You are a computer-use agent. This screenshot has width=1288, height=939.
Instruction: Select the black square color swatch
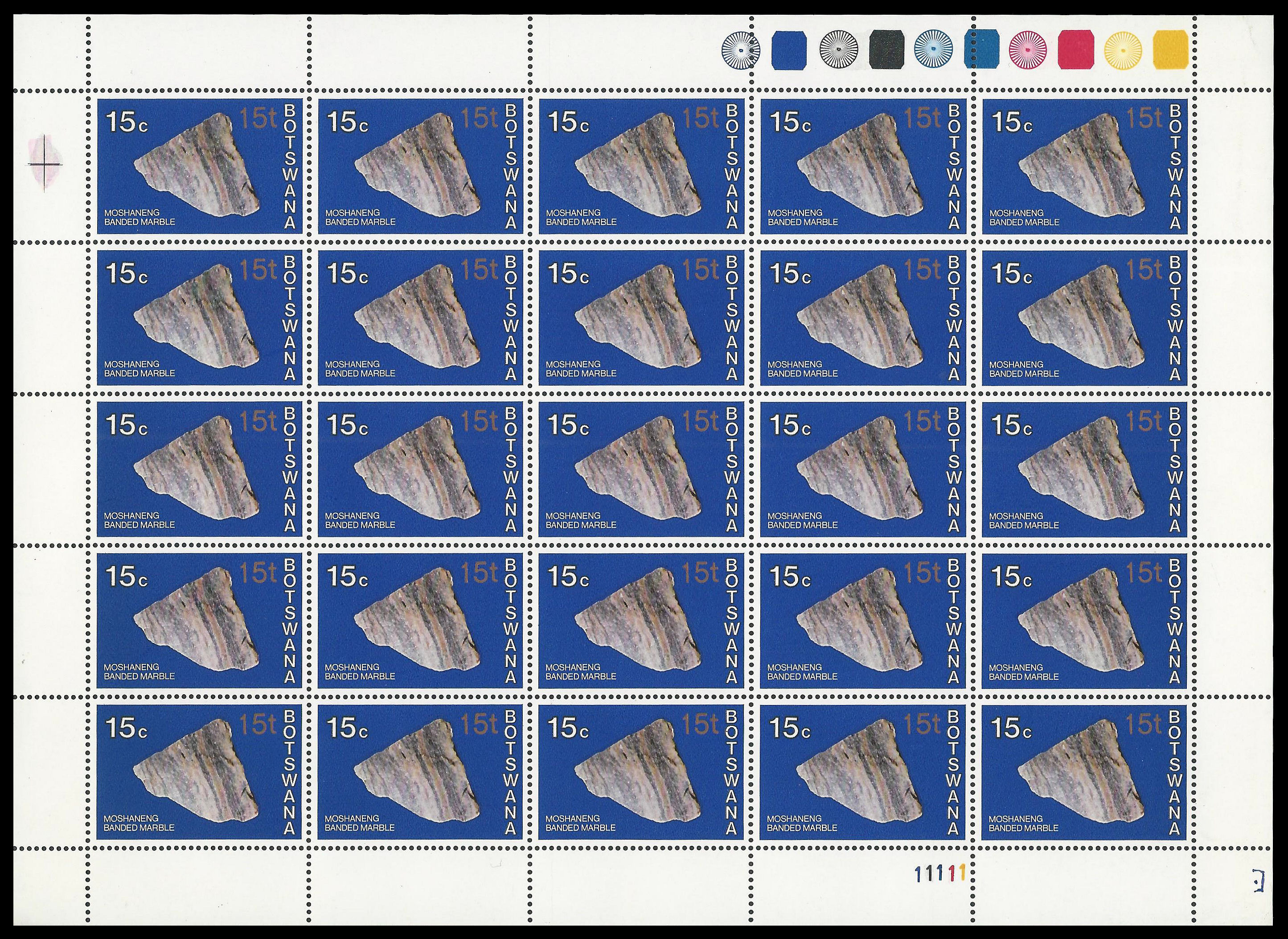886,49
